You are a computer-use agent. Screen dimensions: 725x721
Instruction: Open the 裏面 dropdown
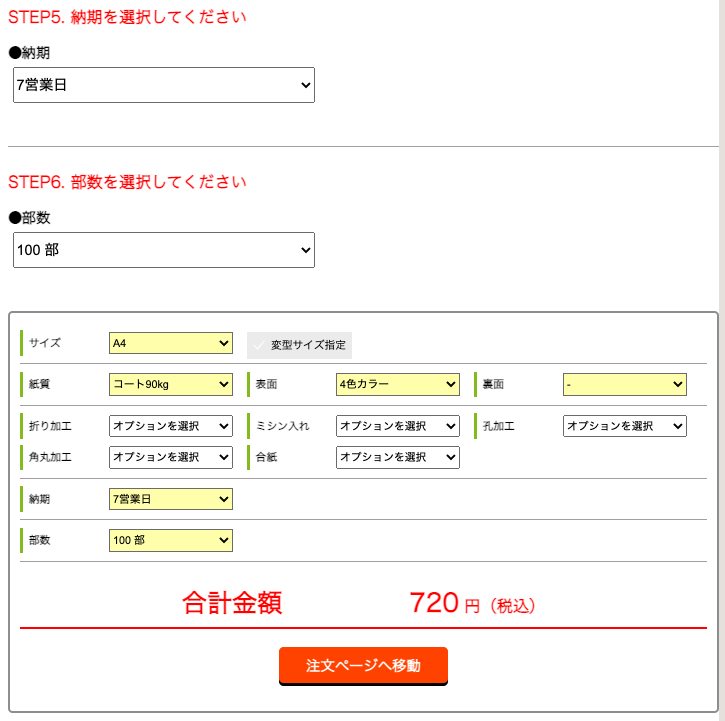click(x=625, y=384)
